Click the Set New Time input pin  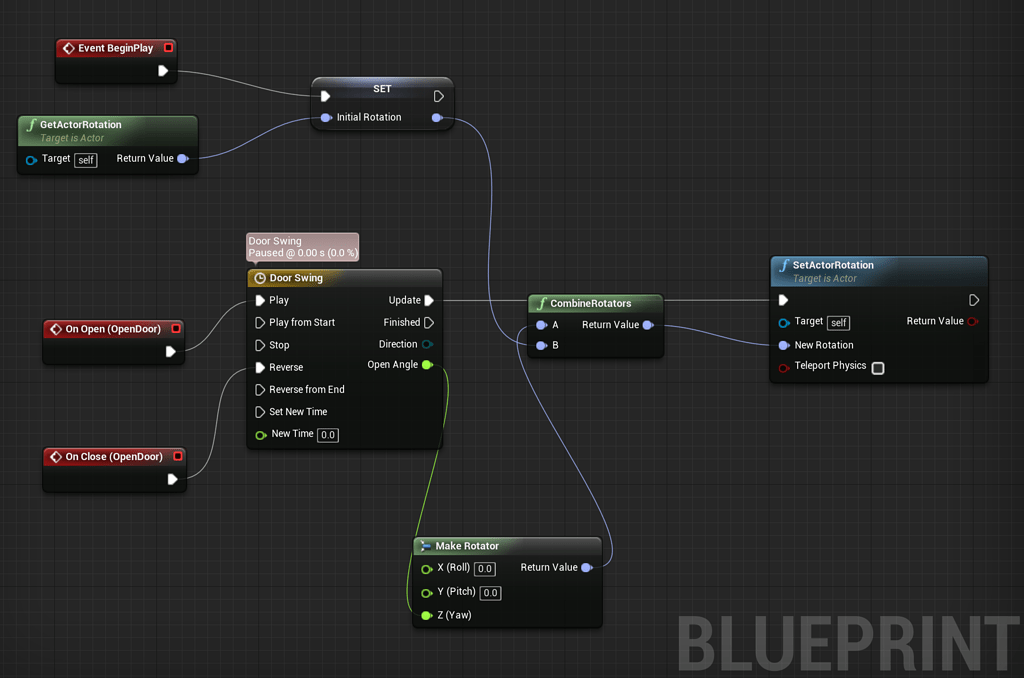click(x=260, y=412)
